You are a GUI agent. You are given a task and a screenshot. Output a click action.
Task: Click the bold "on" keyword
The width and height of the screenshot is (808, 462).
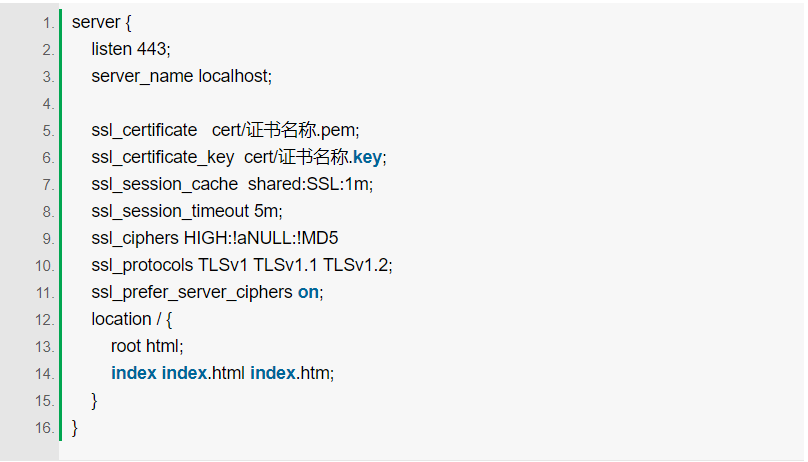click(x=308, y=292)
